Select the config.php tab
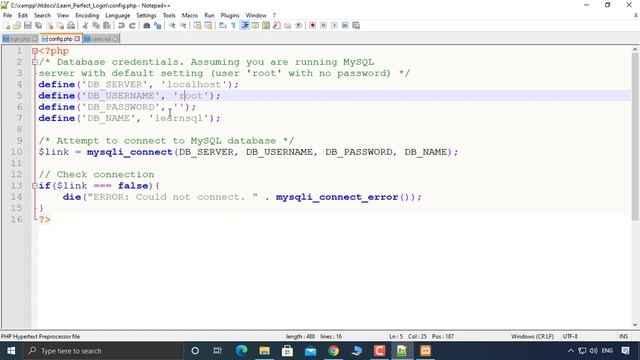Image resolution: width=640 pixels, height=360 pixels. tap(61, 39)
